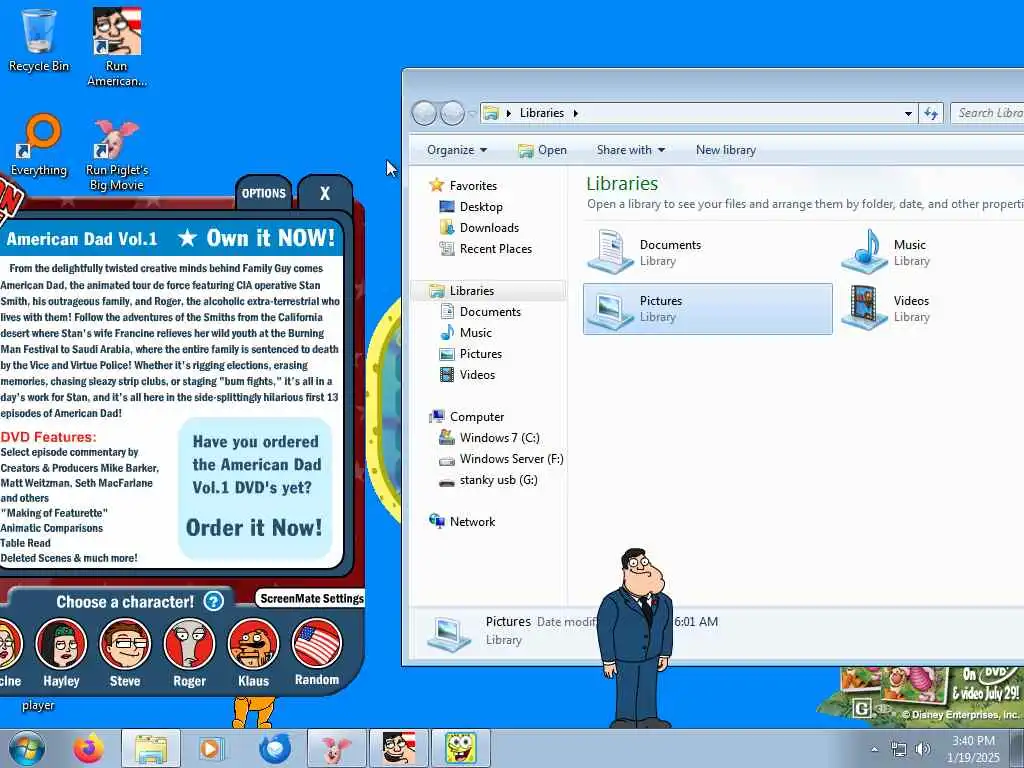
Task: Select Videos under Libraries in sidebar
Action: point(477,374)
